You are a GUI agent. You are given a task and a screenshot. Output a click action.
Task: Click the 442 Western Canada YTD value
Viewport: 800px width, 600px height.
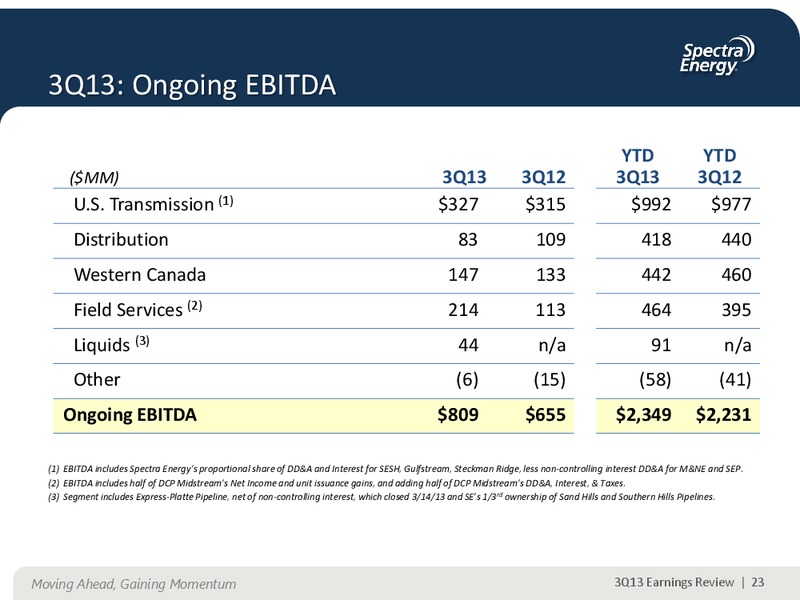656,274
